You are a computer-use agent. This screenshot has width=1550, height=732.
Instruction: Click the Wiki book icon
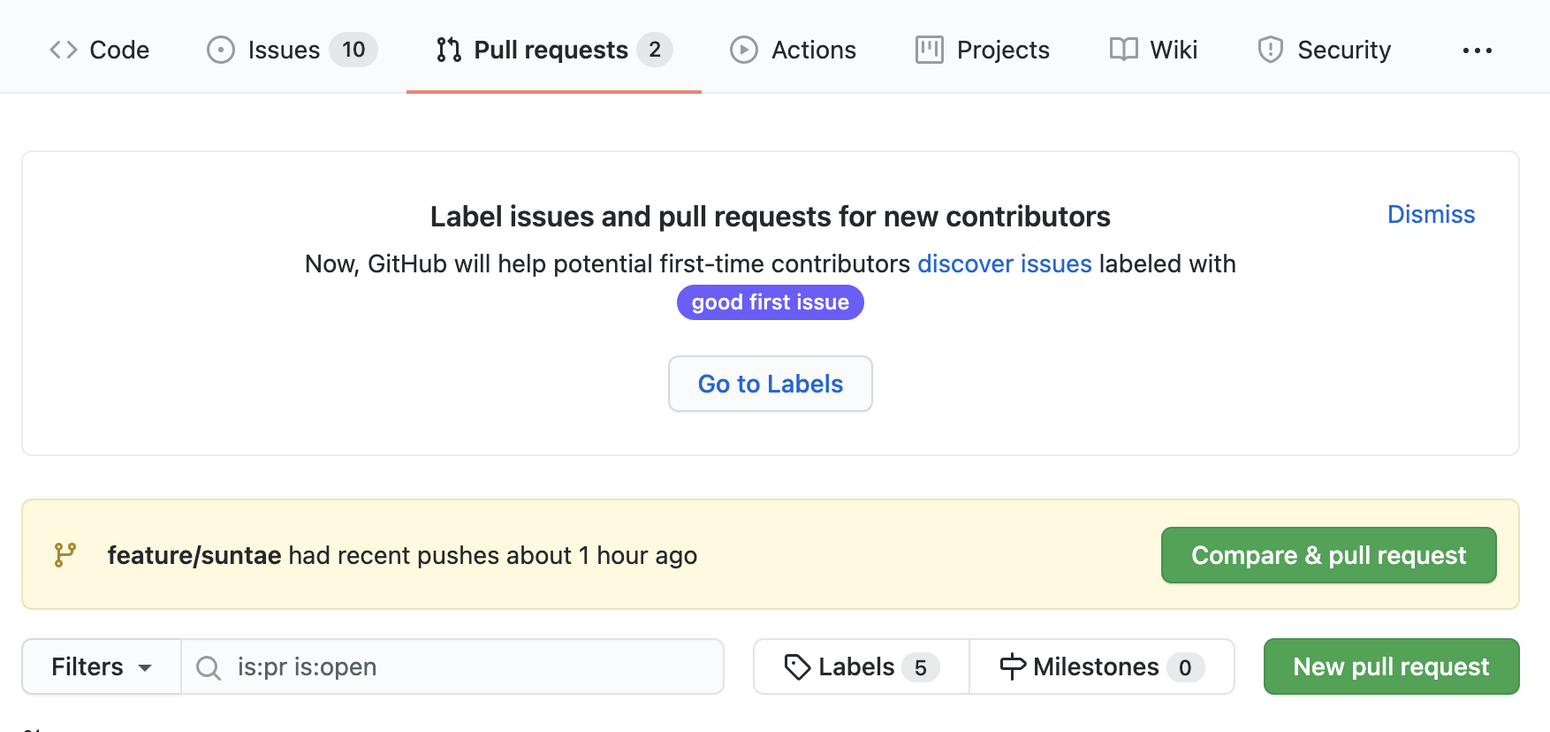tap(1124, 50)
